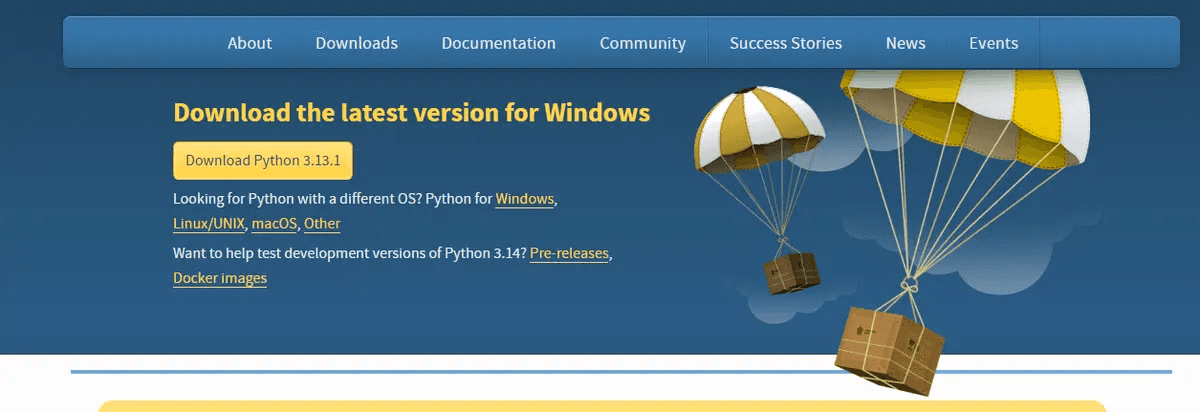Go to the Documentation menu
Screen dimensions: 1200x412
[498, 43]
